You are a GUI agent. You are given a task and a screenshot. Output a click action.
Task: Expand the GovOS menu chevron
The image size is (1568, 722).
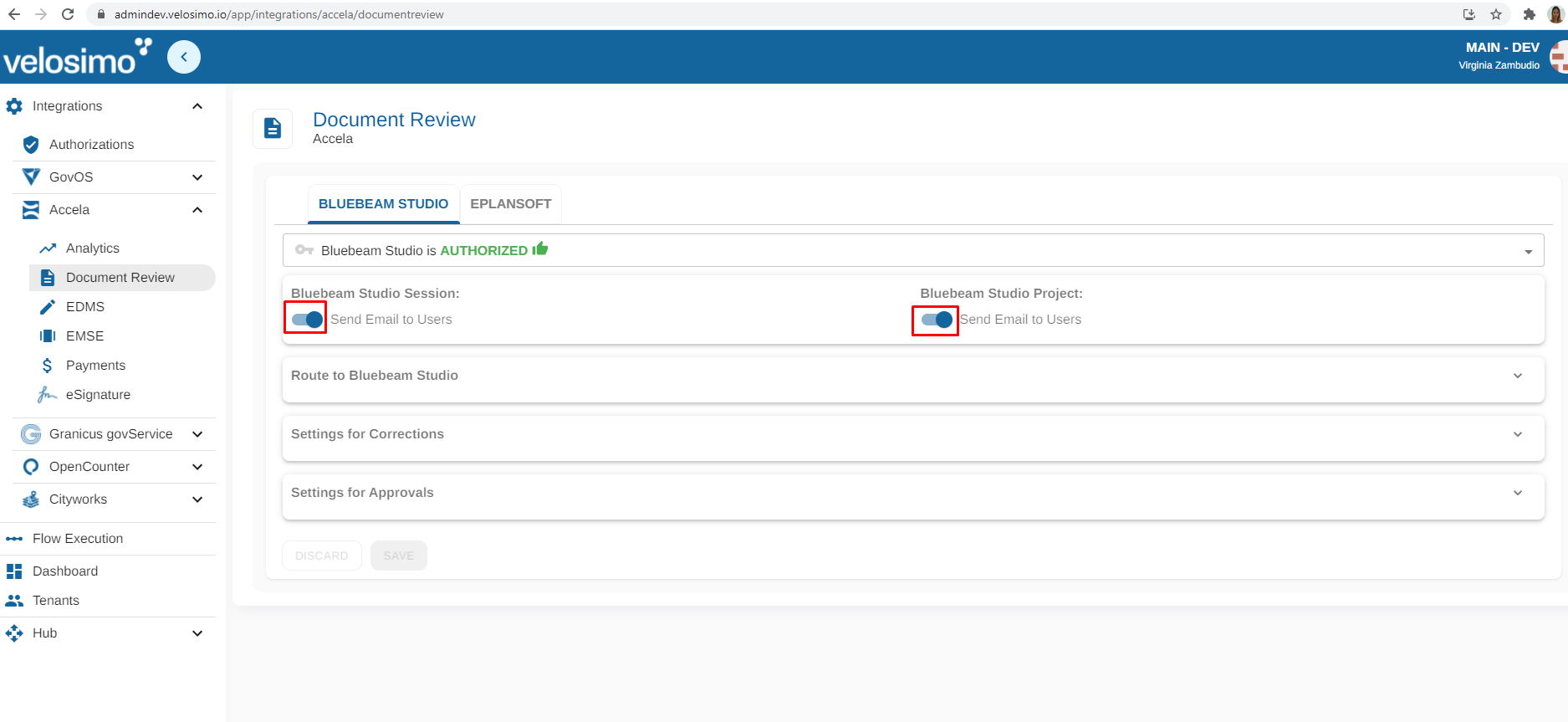click(x=197, y=177)
